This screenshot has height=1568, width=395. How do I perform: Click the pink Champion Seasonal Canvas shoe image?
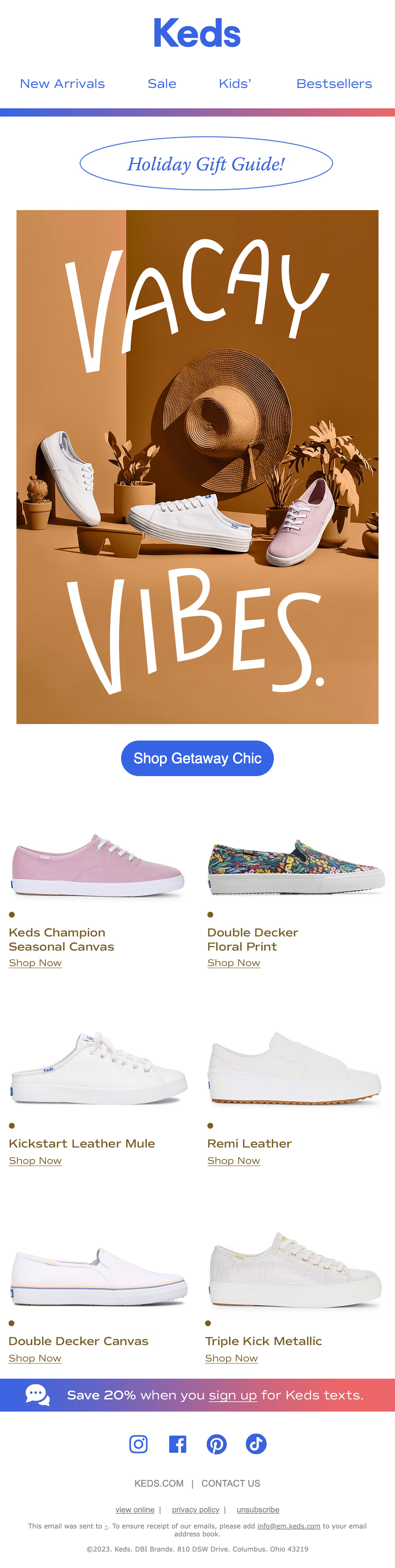97,864
